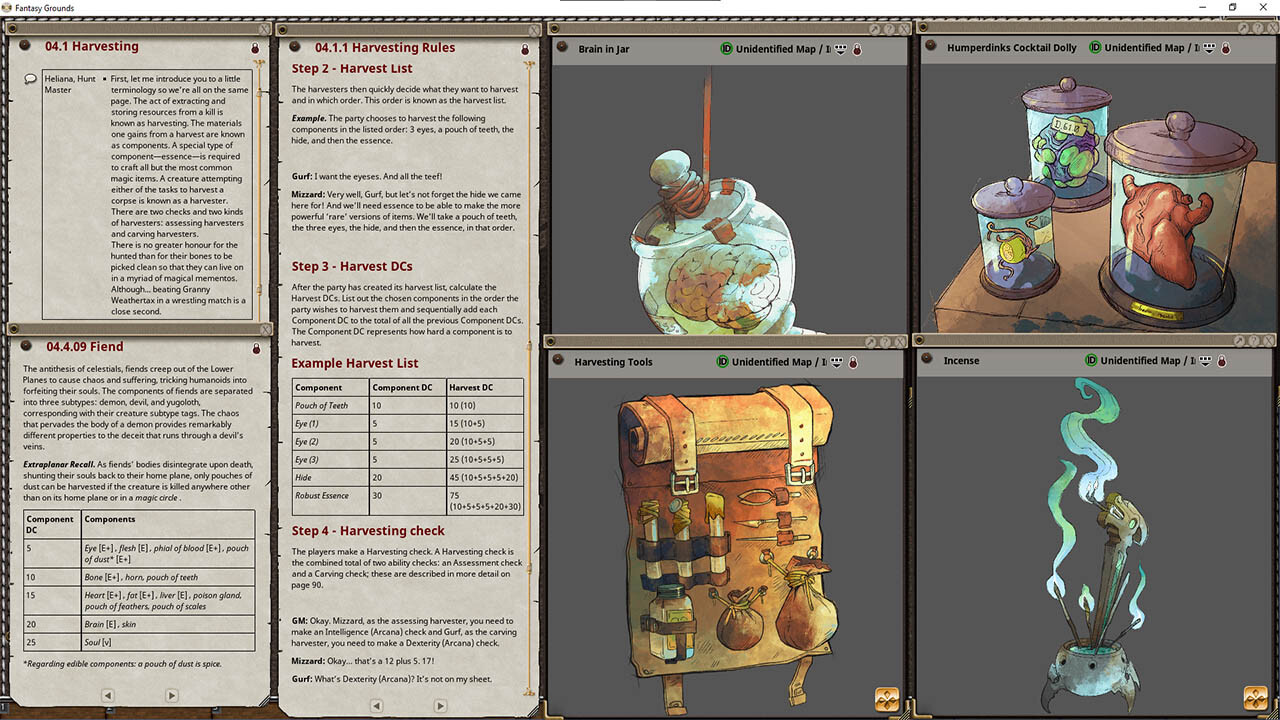Image resolution: width=1280 pixels, height=720 pixels.
Task: Click the token size icon on Harvesting Tools
Action: pyautogui.click(x=837, y=362)
